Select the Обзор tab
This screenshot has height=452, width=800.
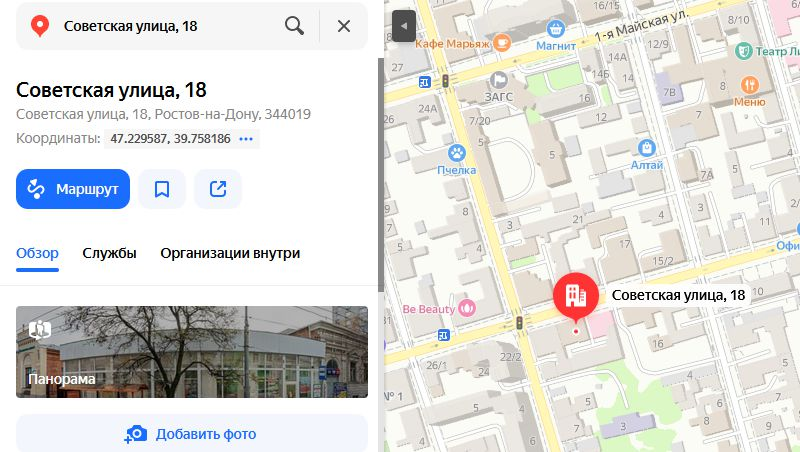37,253
